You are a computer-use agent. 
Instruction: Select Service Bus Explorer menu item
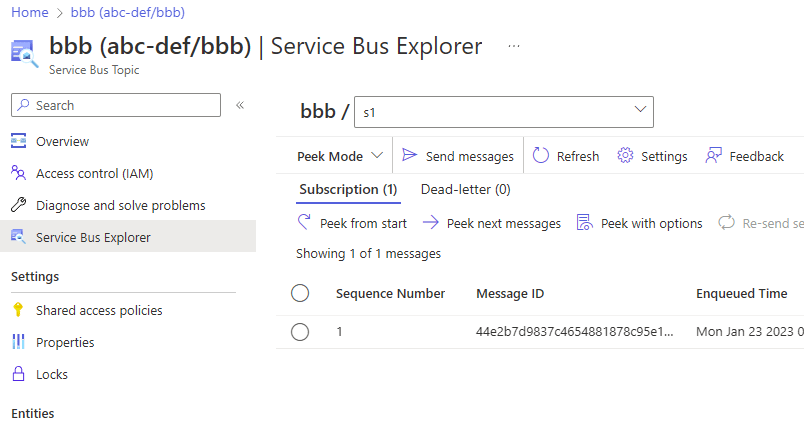[x=93, y=237]
